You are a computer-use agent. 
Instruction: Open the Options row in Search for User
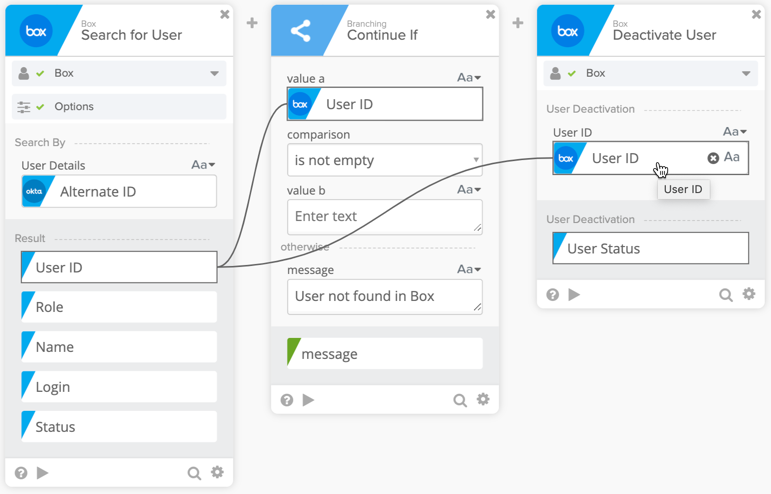point(118,106)
